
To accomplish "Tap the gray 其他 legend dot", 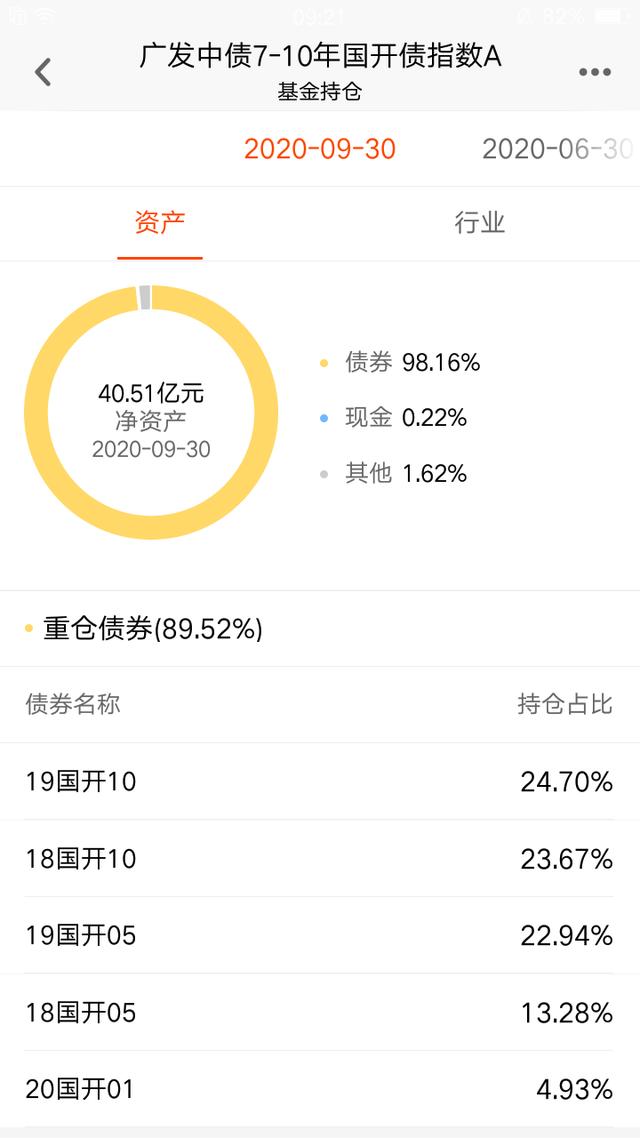I will [x=324, y=474].
